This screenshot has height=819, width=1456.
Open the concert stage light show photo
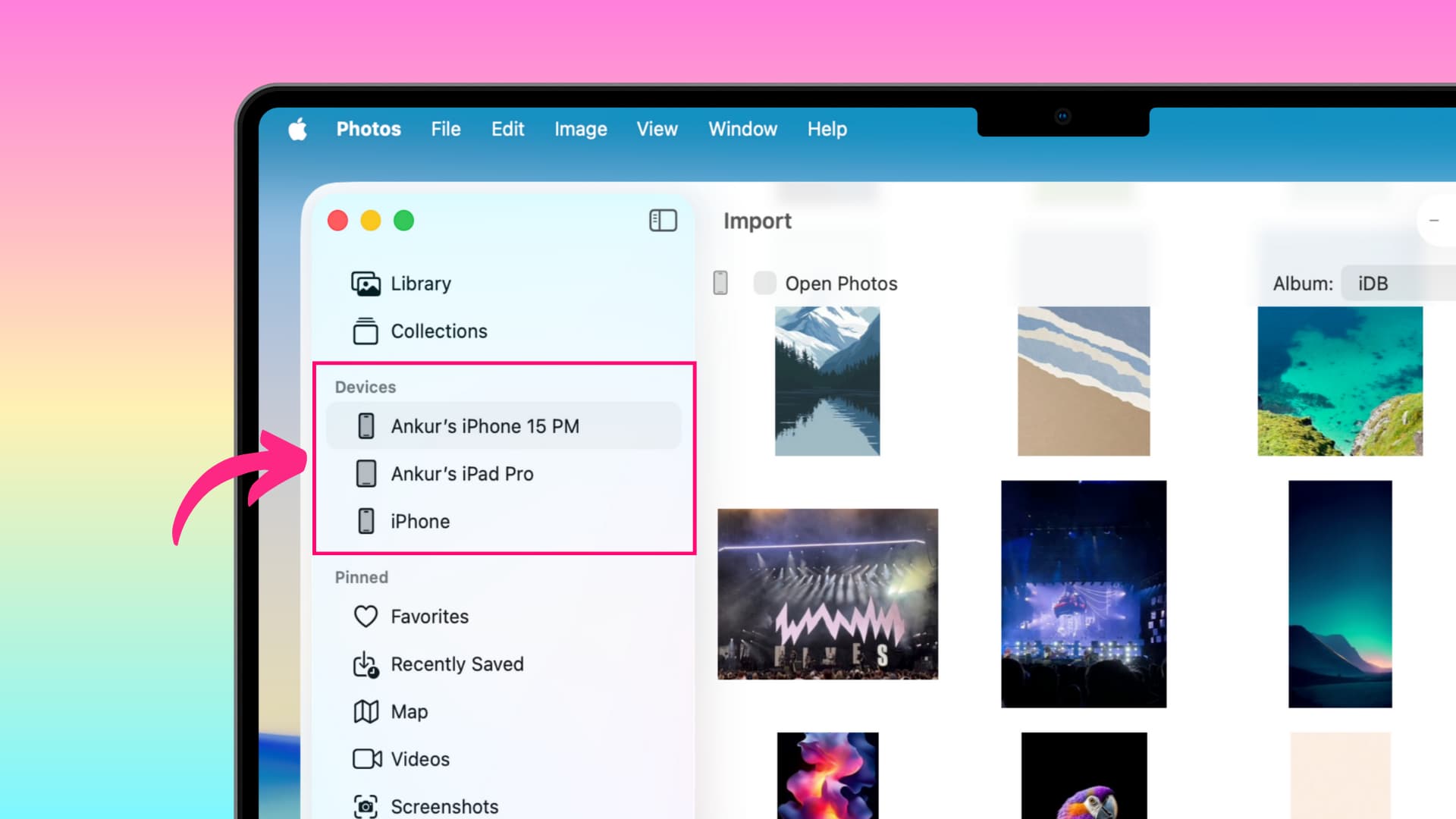tap(827, 595)
